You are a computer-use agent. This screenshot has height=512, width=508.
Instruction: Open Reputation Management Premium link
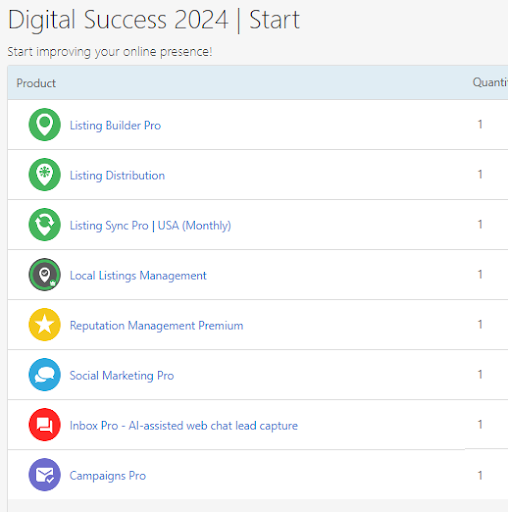tap(156, 326)
